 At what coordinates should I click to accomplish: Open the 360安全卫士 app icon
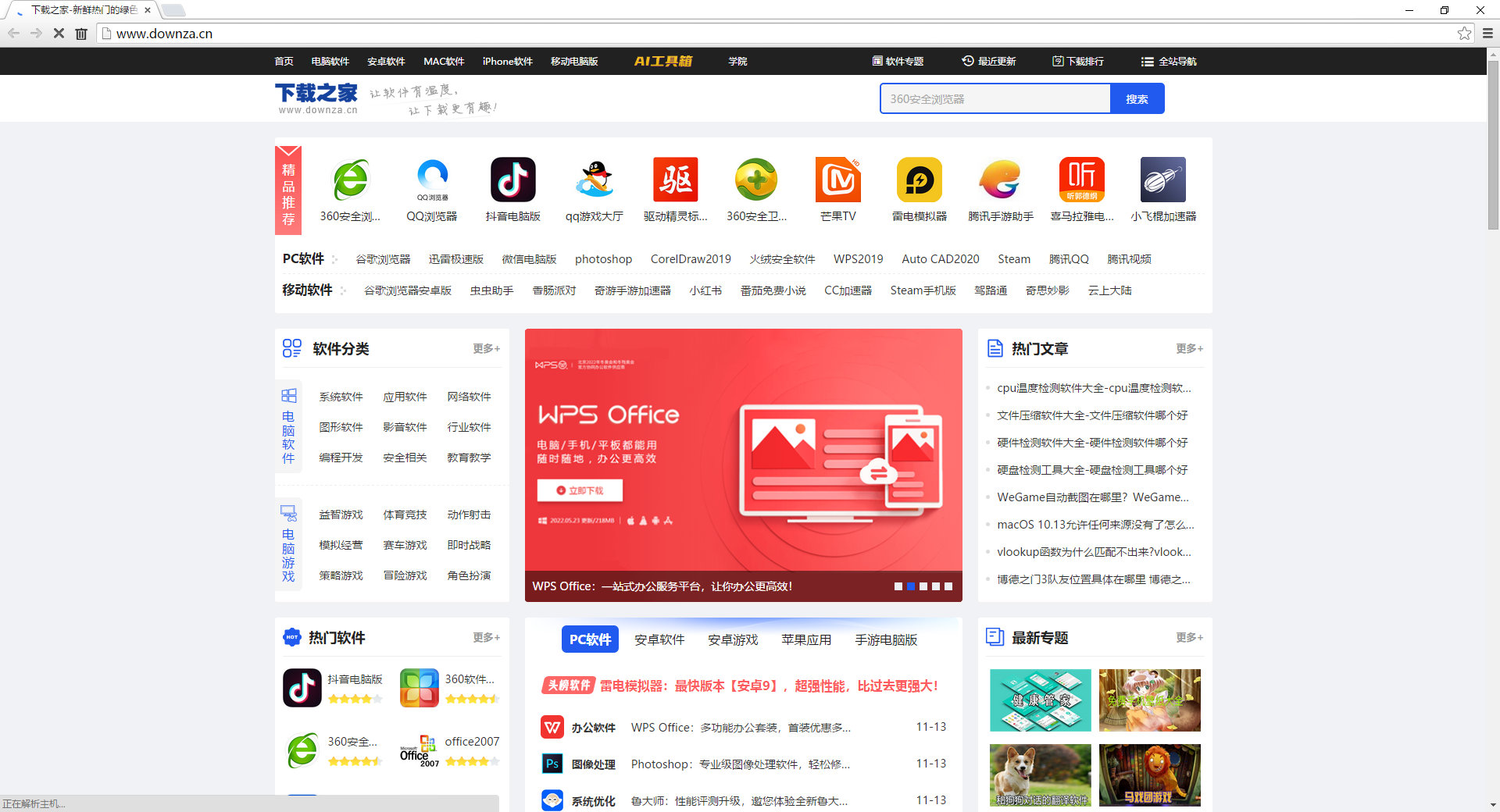757,180
